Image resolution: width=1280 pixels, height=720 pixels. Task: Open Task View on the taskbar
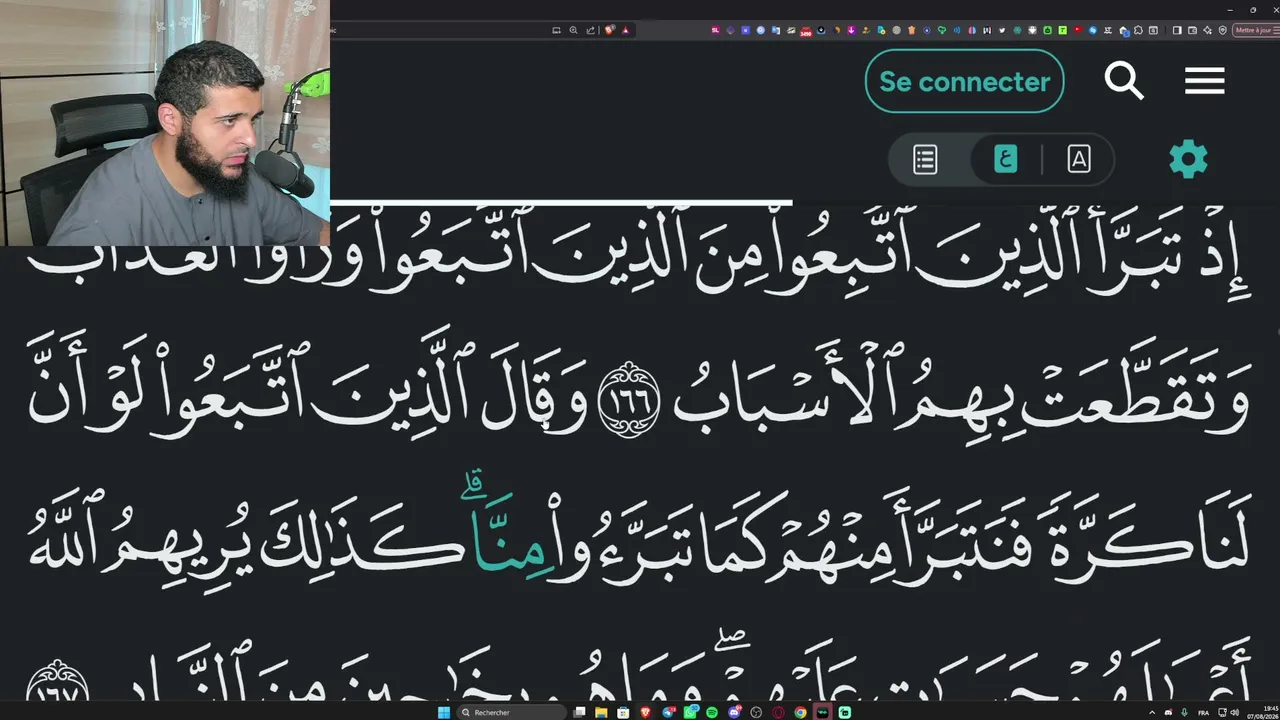tap(579, 712)
